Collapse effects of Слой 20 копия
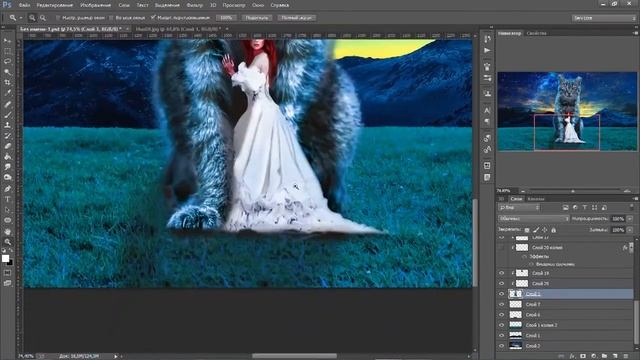This screenshot has width=640, height=360. click(x=631, y=248)
